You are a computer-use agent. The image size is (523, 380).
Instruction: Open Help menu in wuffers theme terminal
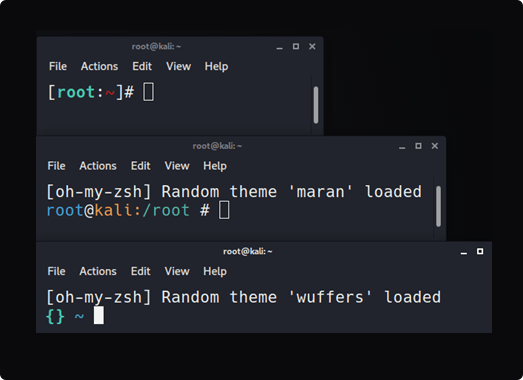[x=215, y=271]
